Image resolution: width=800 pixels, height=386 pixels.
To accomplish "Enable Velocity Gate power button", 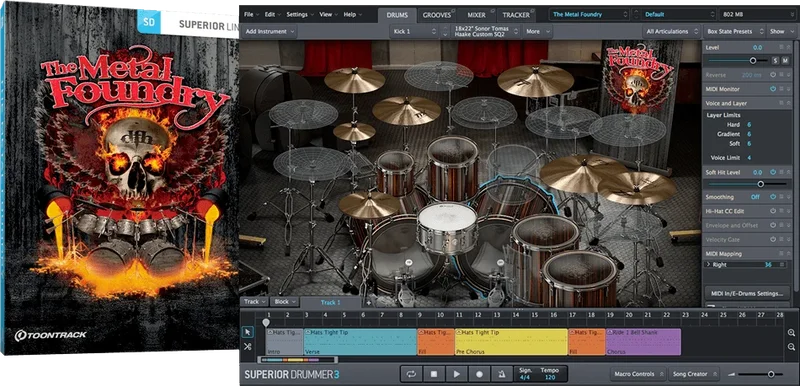I will pyautogui.click(x=773, y=239).
